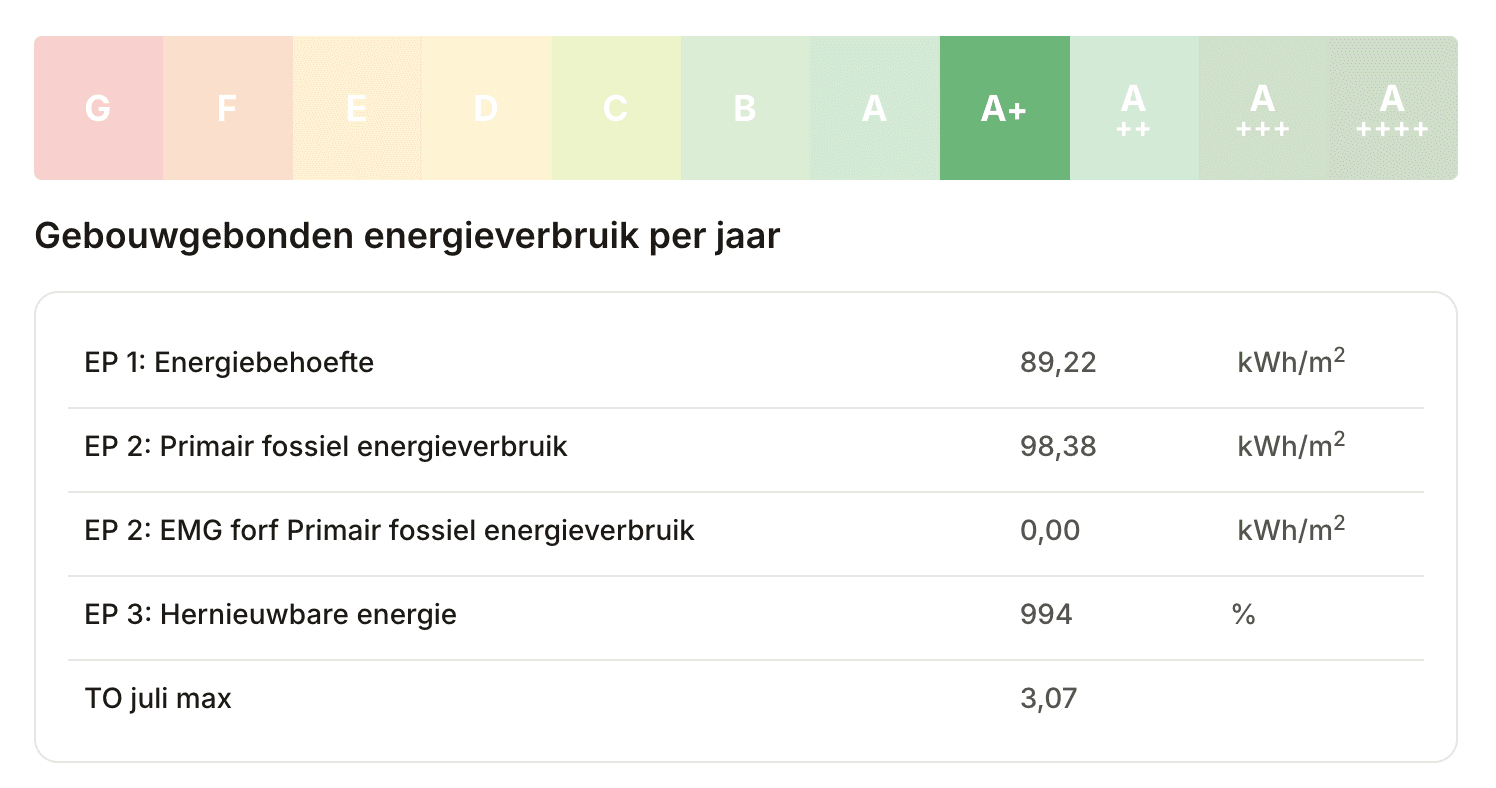1496x788 pixels.
Task: Click the EP 1: Energiebehoefte row label
Action: [230, 362]
